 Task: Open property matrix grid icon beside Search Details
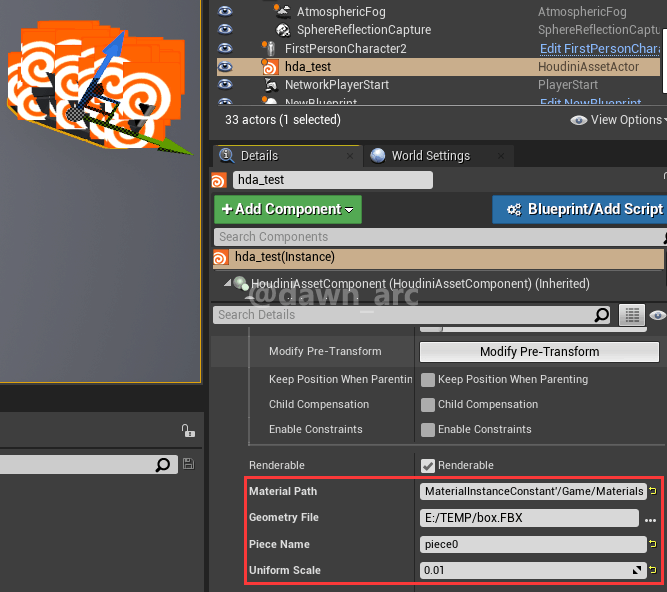point(631,315)
